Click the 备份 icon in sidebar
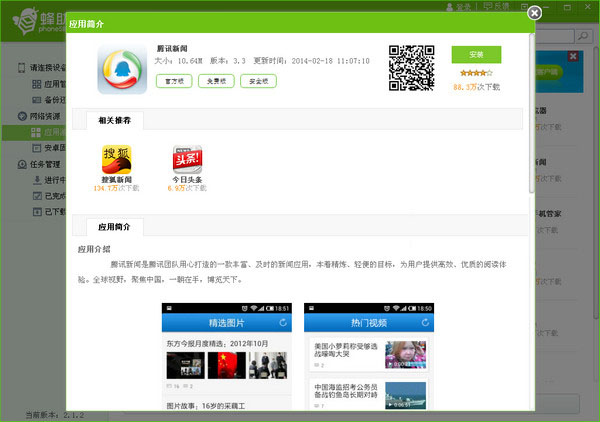The image size is (600, 422). [36, 100]
